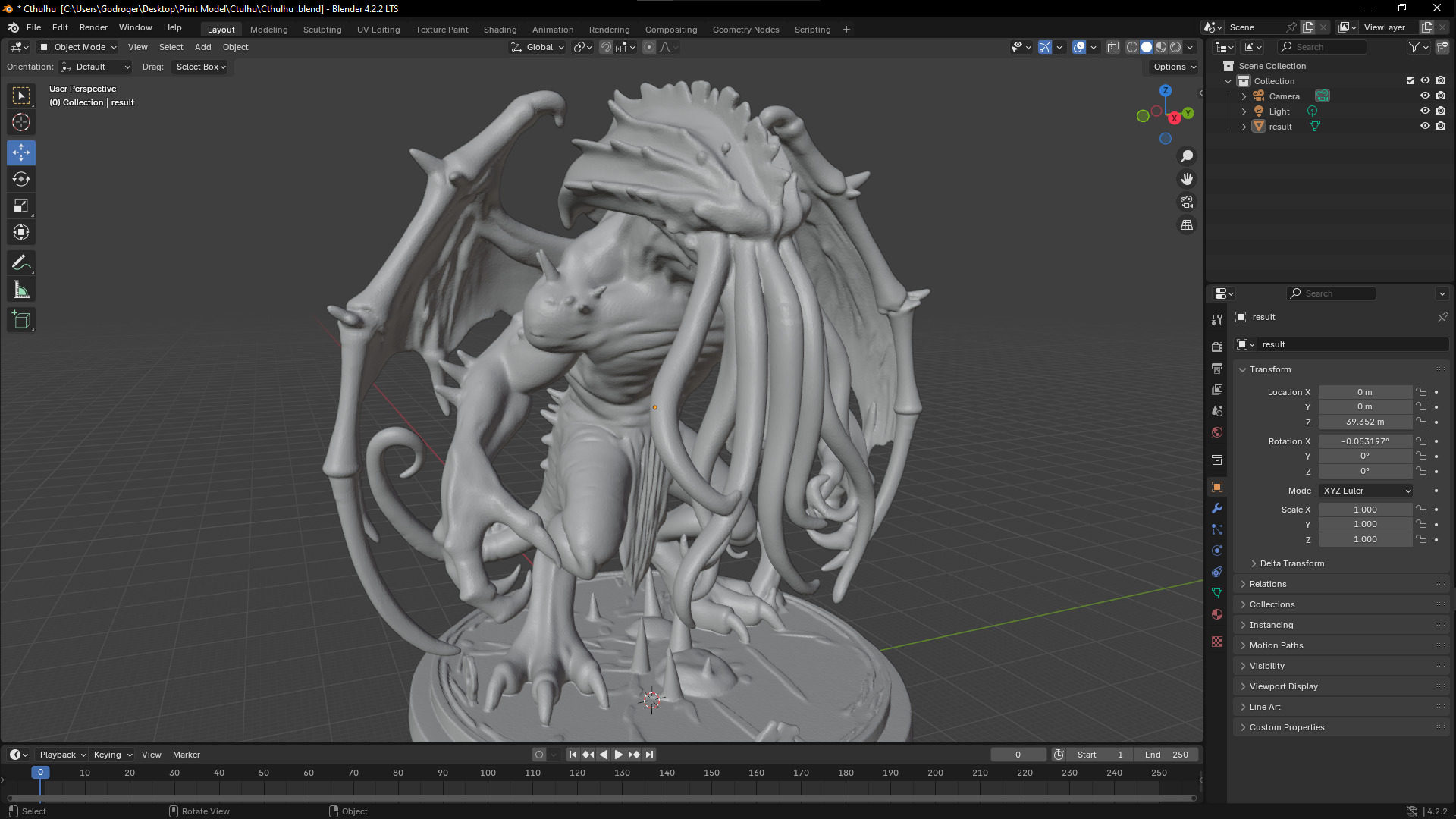Open the Keying popover
1456x819 pixels.
click(112, 755)
